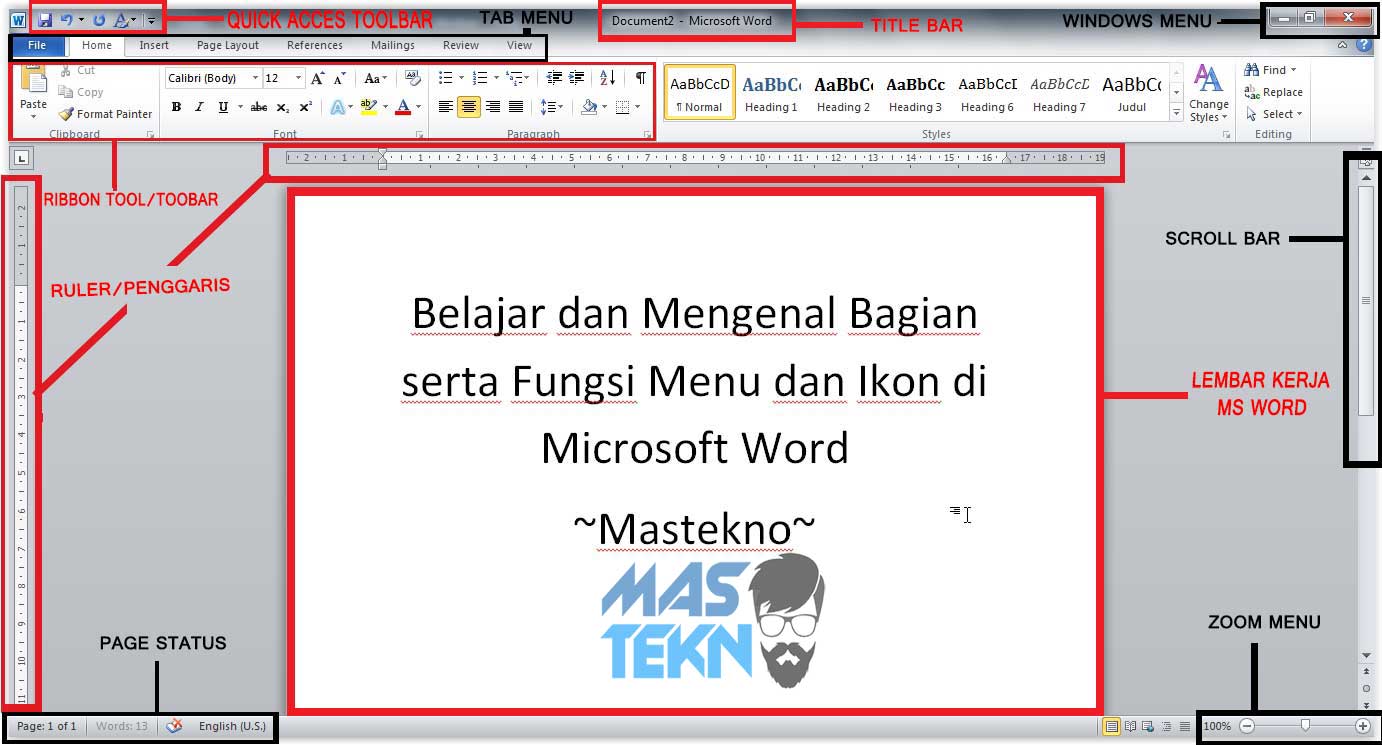Open Find with the Find icon

[x=1268, y=69]
